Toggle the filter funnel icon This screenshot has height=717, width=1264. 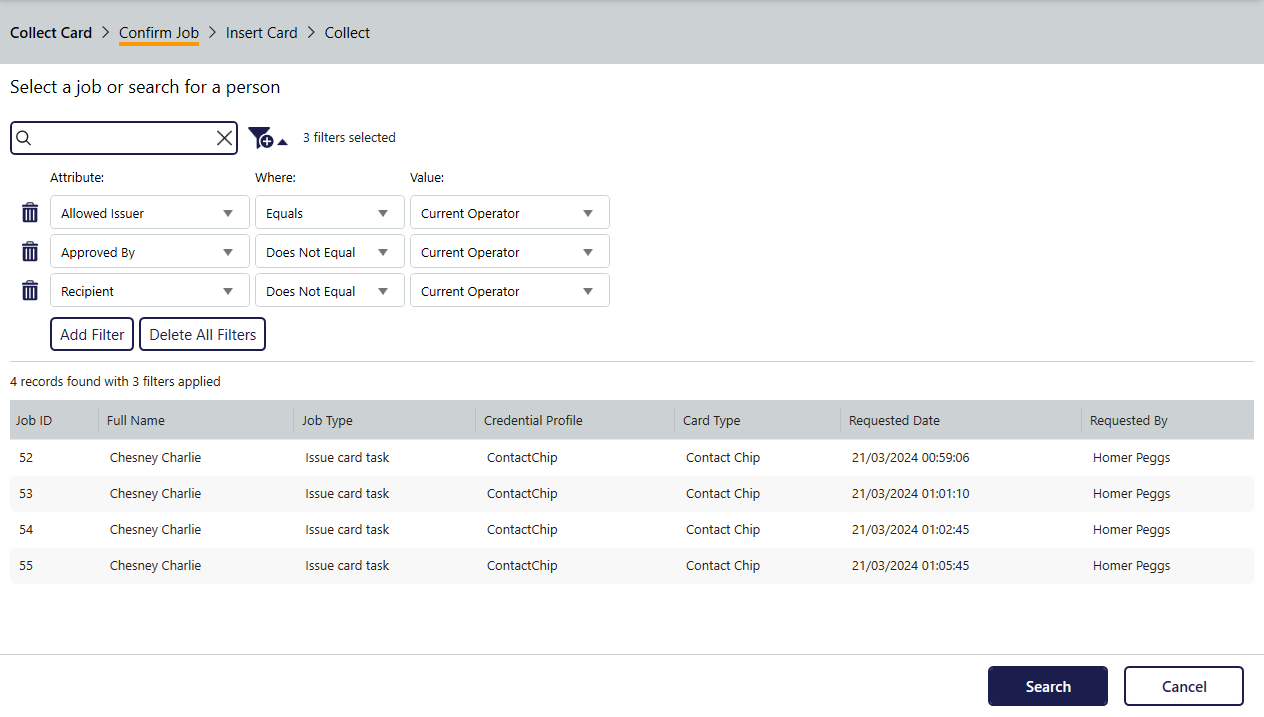coord(267,138)
